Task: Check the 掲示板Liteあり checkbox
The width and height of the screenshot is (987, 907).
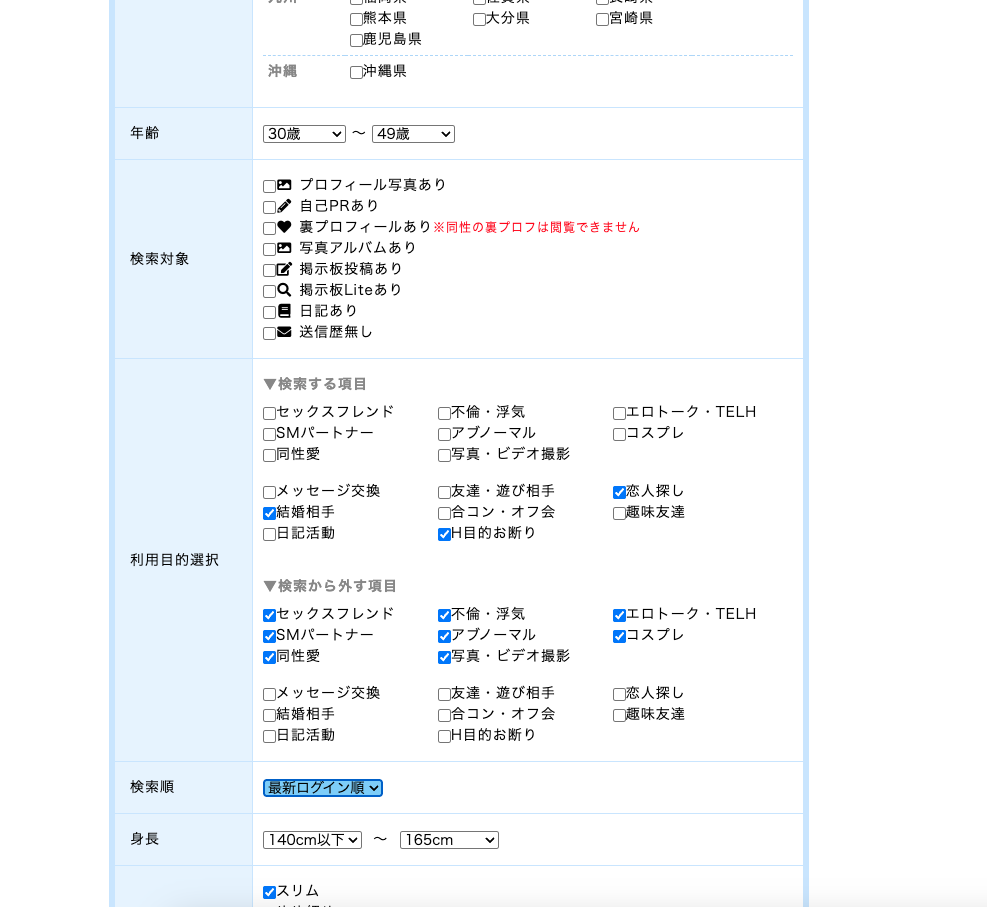Action: (x=269, y=291)
